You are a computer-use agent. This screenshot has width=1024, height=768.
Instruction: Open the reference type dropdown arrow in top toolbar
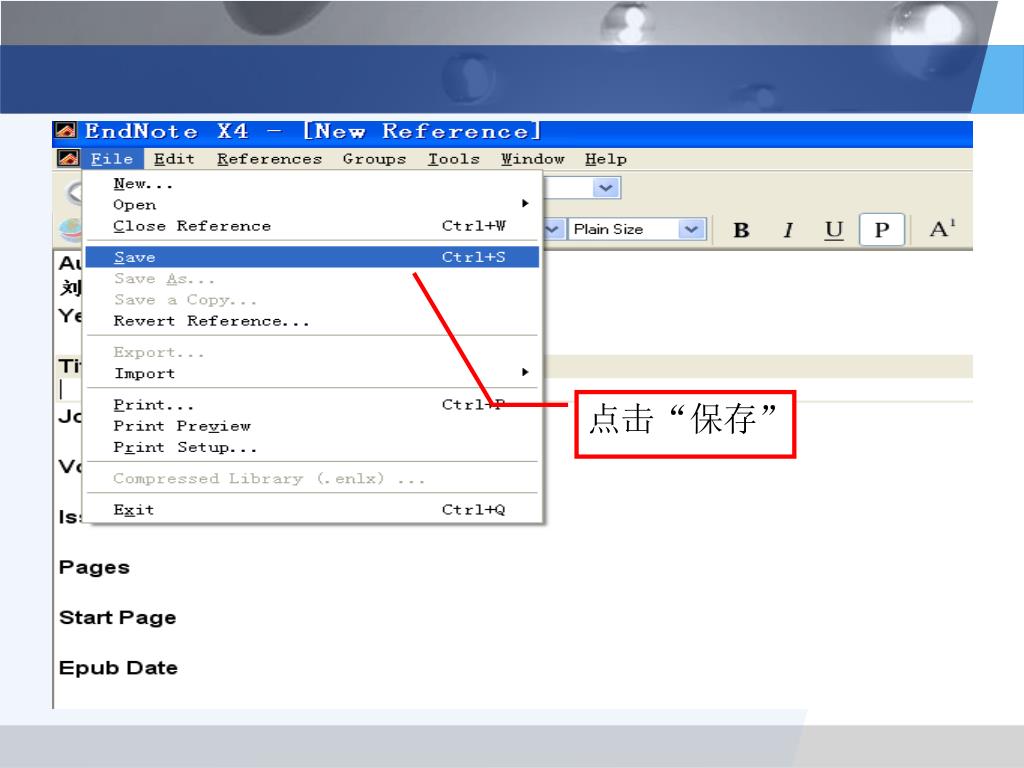tap(606, 188)
